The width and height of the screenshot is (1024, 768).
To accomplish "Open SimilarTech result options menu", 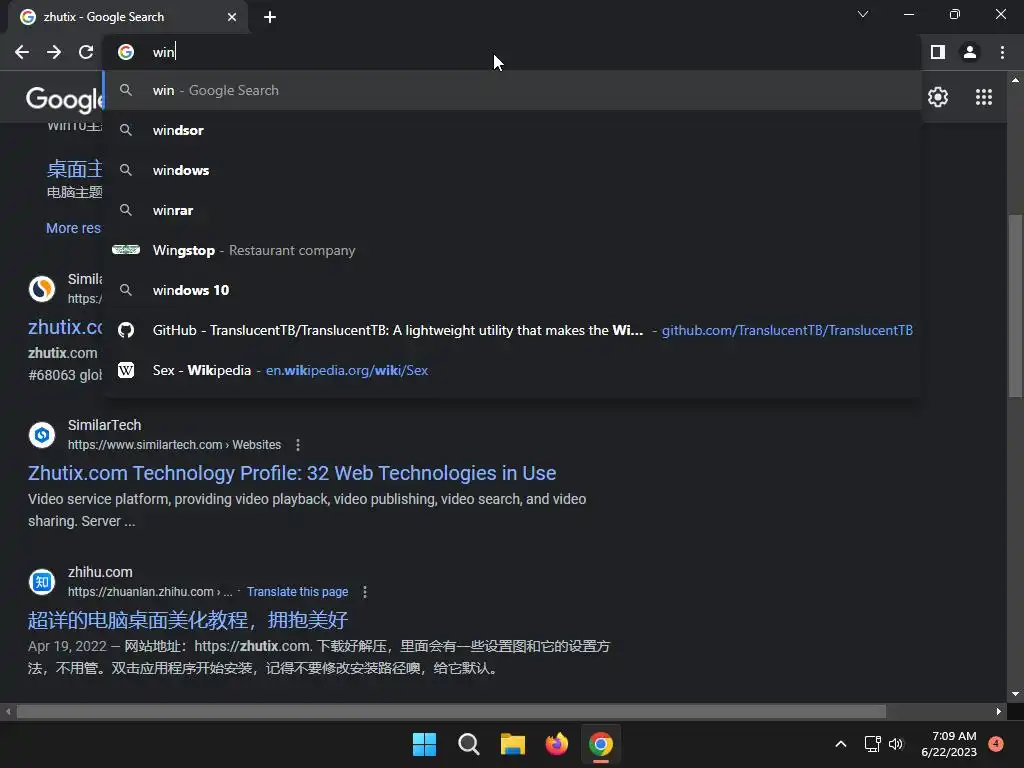I will click(x=298, y=445).
